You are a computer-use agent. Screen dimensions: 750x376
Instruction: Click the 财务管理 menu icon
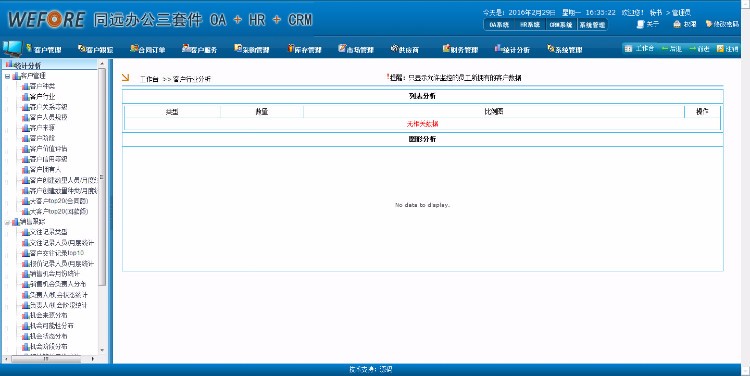[x=446, y=48]
